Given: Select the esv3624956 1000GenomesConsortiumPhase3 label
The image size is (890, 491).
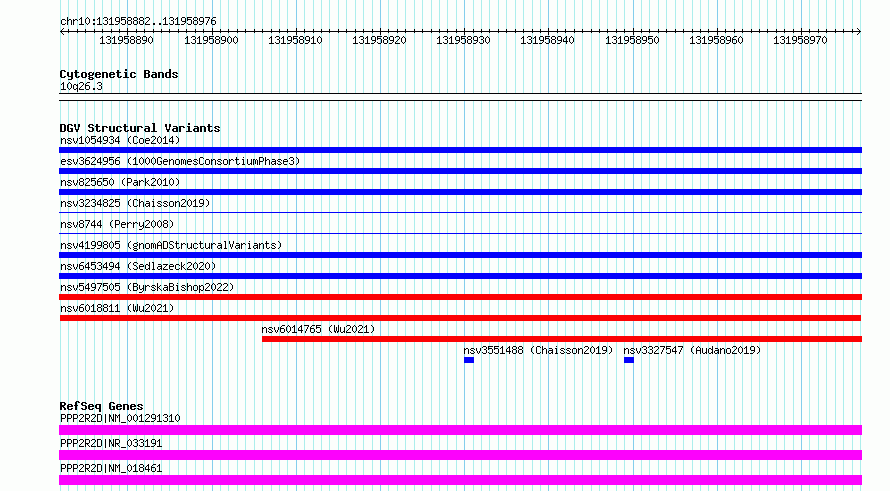Looking at the screenshot, I should point(180,161).
